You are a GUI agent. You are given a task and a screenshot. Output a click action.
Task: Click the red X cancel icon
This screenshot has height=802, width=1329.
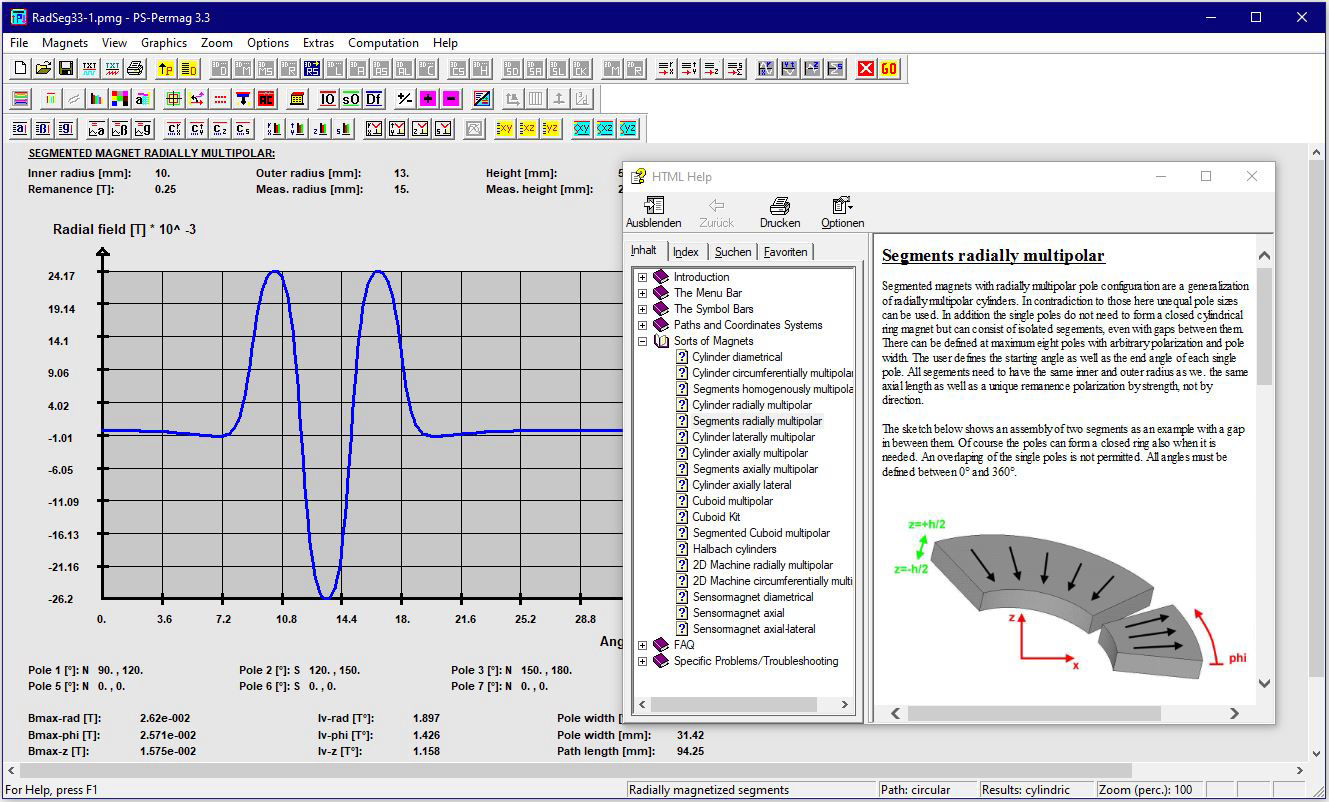pyautogui.click(x=866, y=69)
